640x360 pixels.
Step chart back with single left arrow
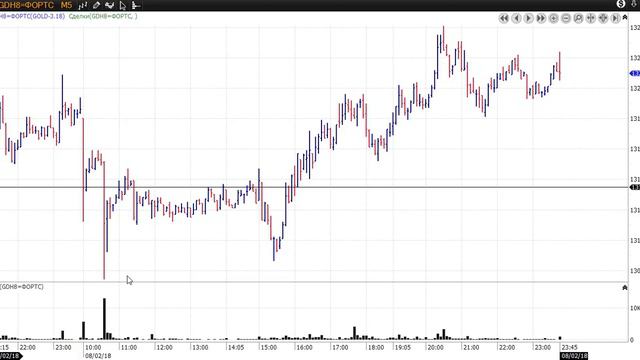tap(516, 18)
